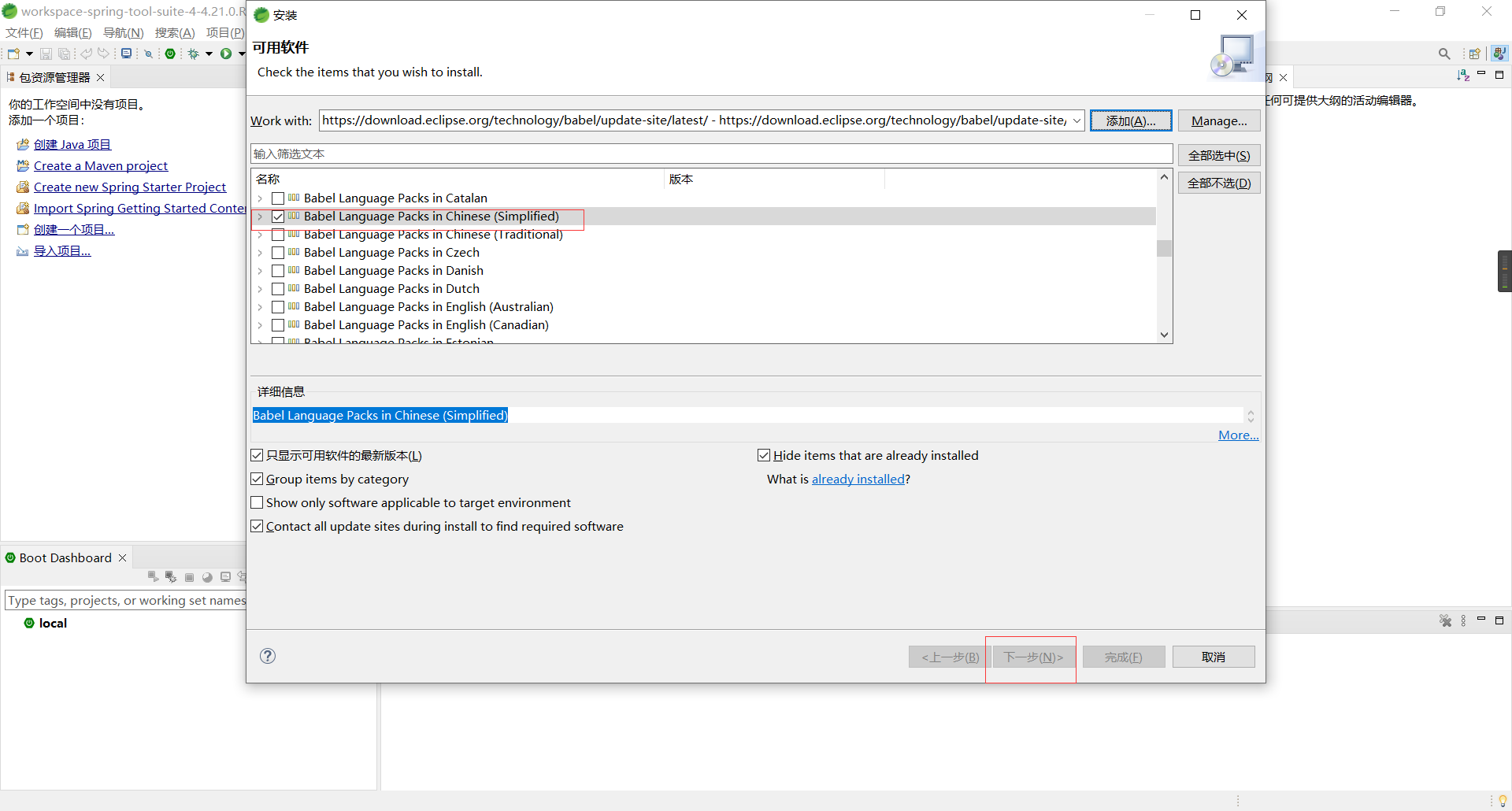The height and width of the screenshot is (811, 1512).
Task: Click the tools icon in the bottom right panel
Action: click(x=1445, y=620)
